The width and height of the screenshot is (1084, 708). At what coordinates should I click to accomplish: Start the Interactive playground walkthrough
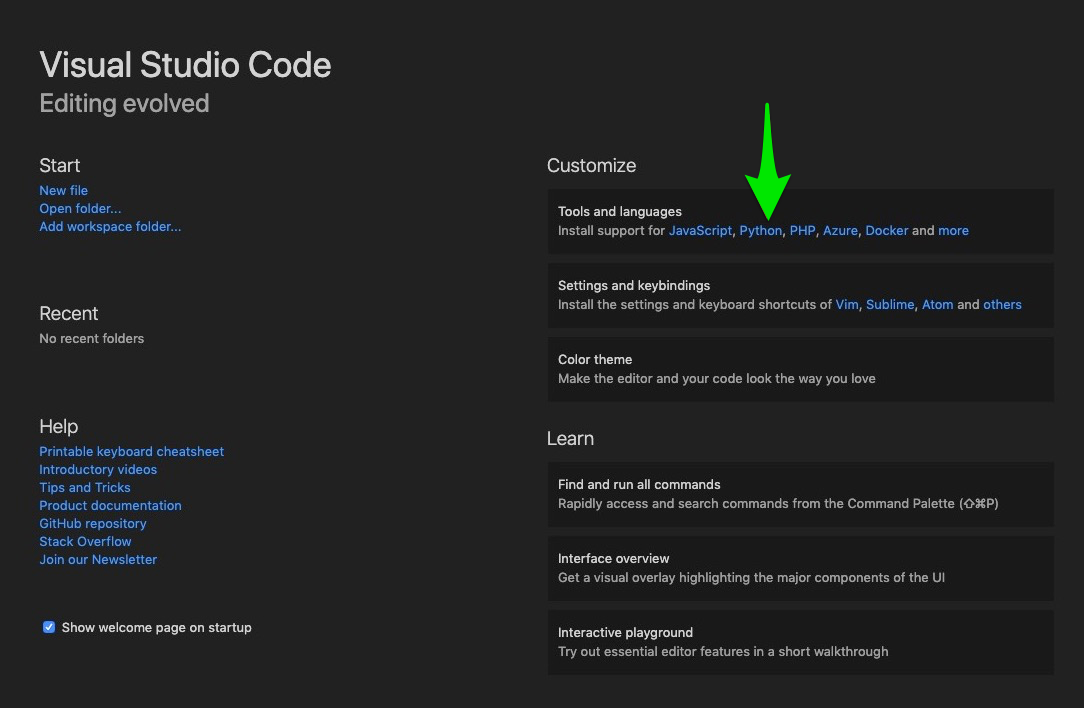point(801,642)
